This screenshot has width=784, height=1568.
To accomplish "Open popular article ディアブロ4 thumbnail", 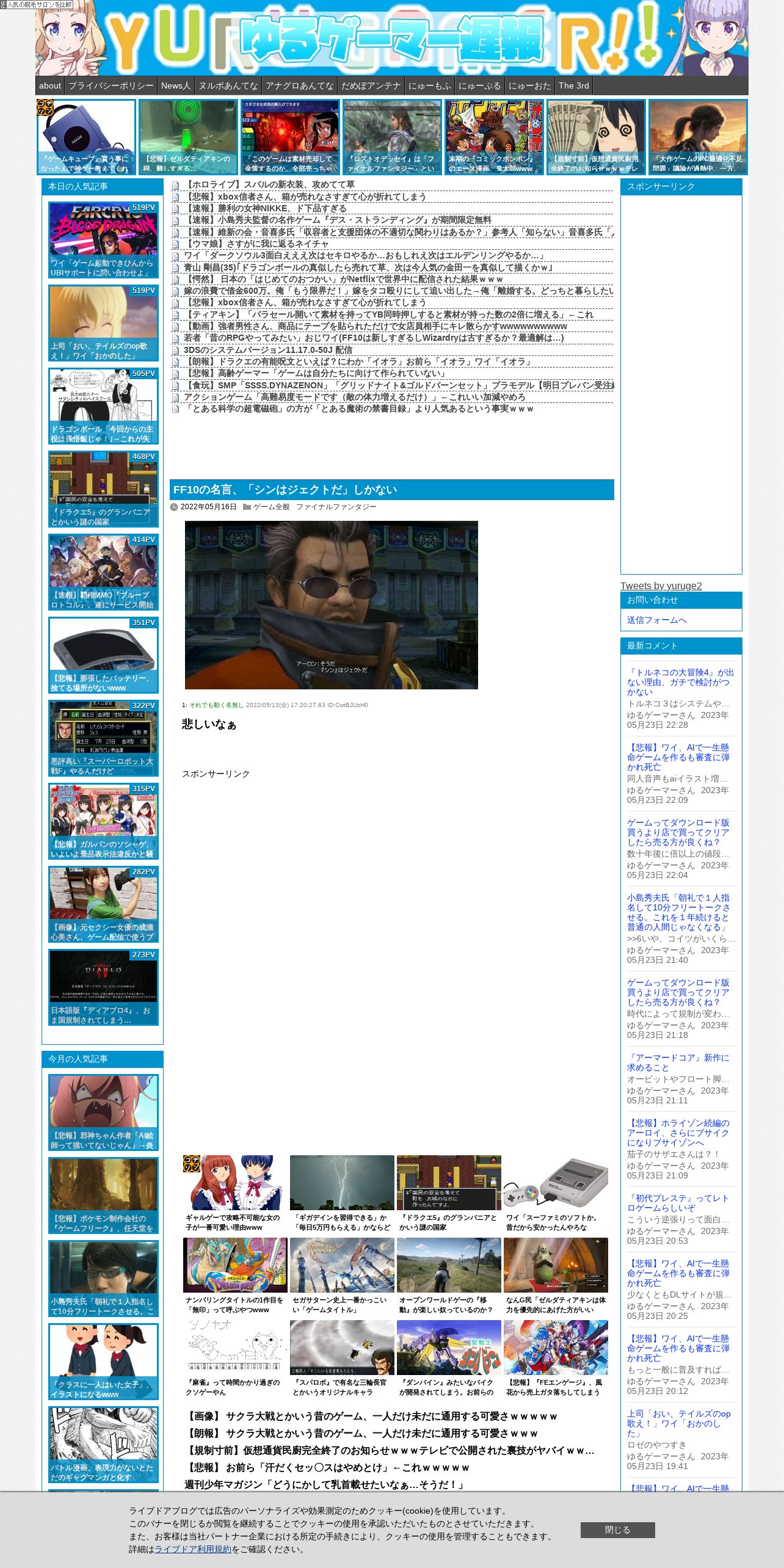I will click(x=103, y=987).
